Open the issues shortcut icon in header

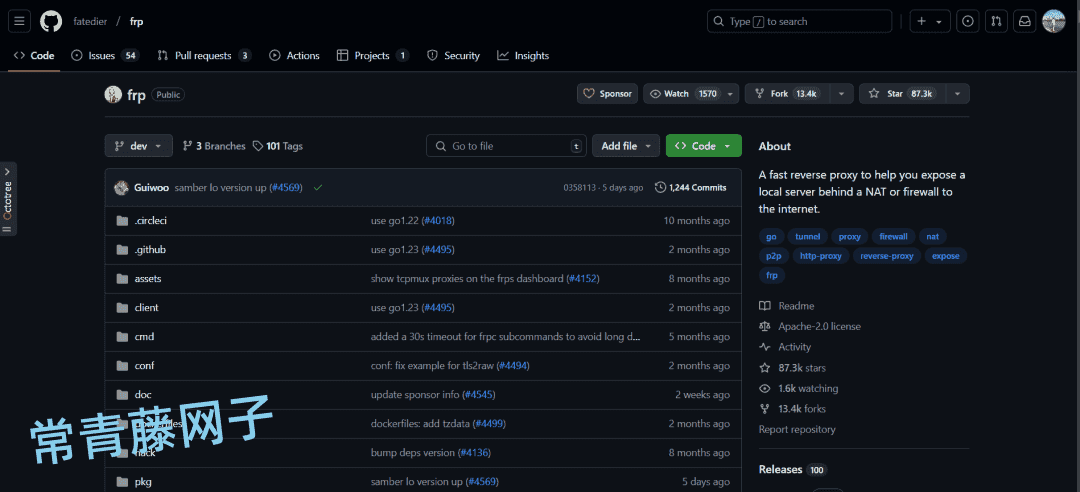(968, 21)
